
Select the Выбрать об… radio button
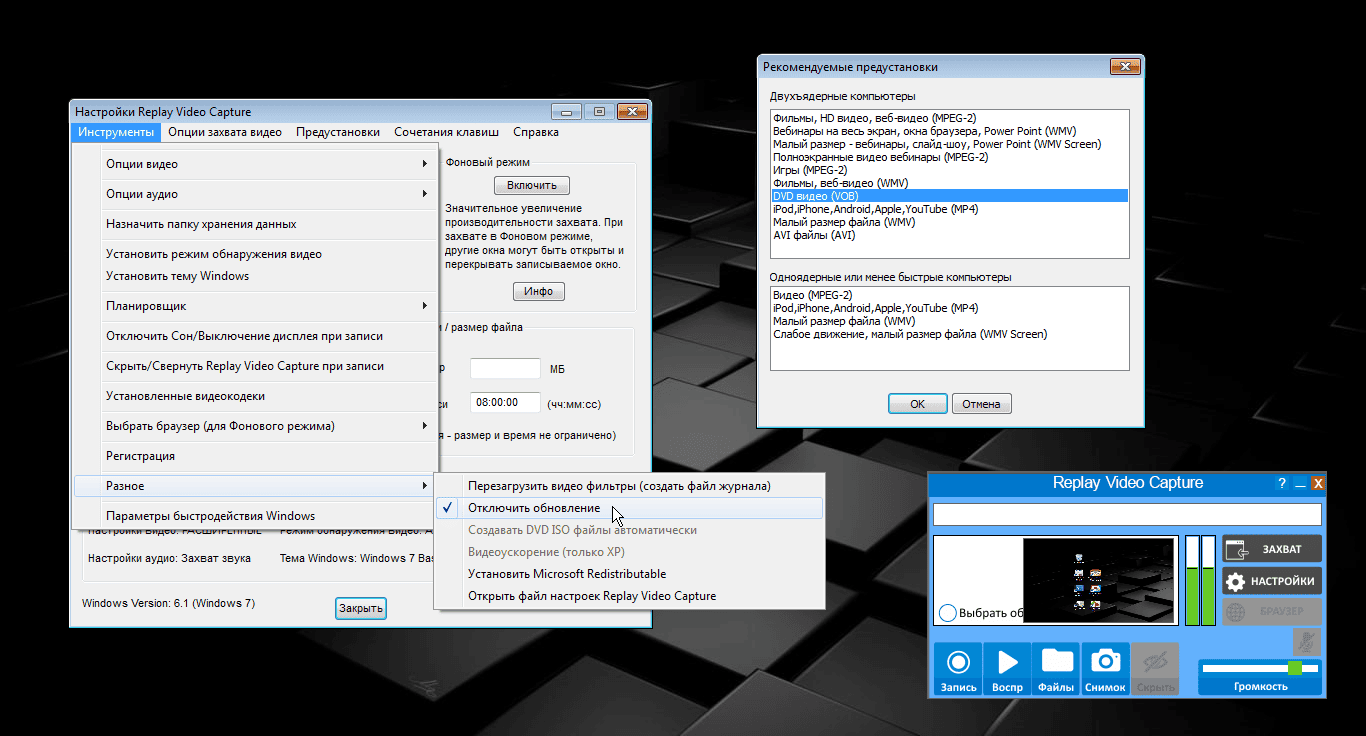(x=948, y=613)
